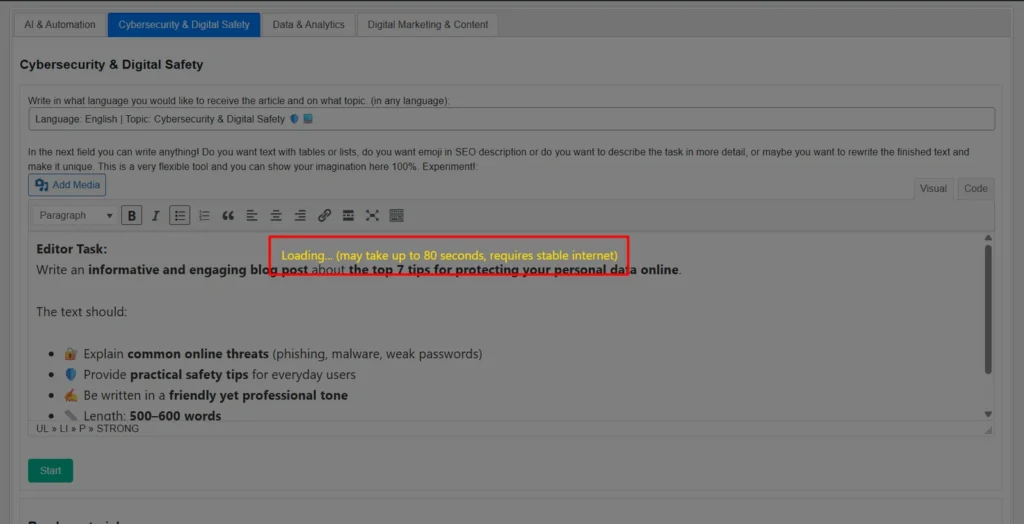Click 'friendly yet professional tone' bullet

coord(258,396)
